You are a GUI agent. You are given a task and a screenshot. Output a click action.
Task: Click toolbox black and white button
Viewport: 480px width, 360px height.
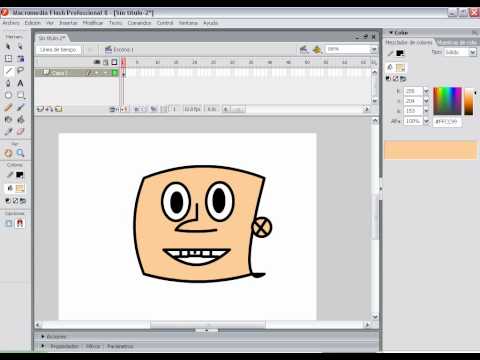8,201
